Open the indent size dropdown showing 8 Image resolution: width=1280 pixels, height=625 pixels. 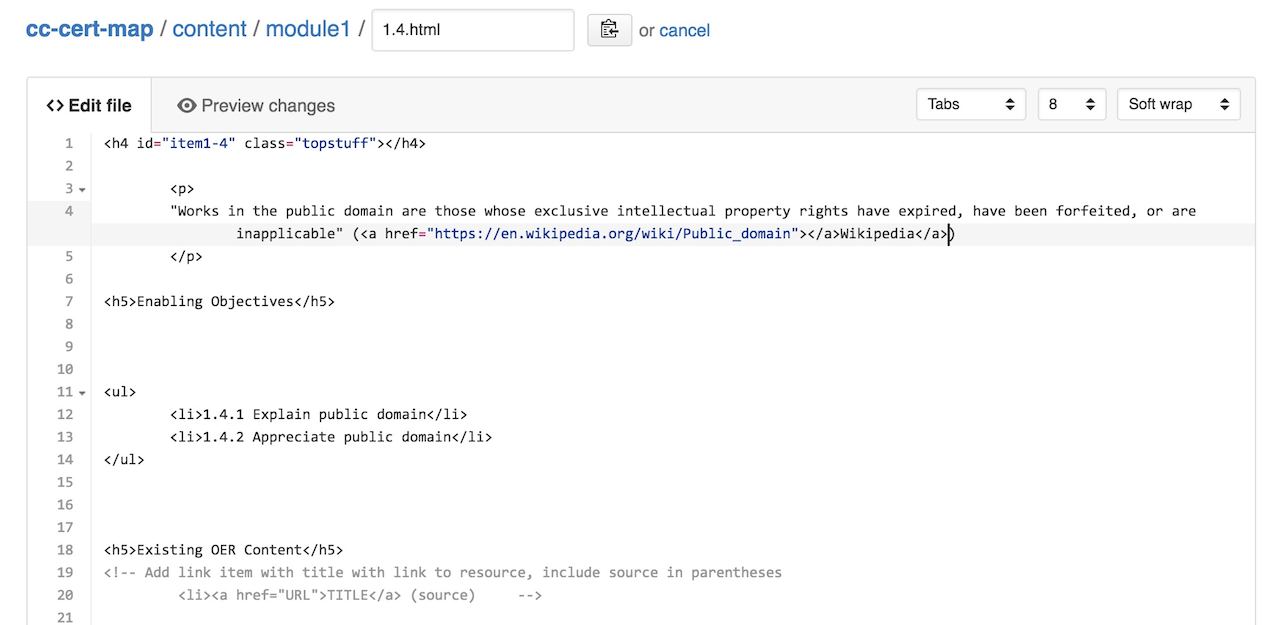1070,103
